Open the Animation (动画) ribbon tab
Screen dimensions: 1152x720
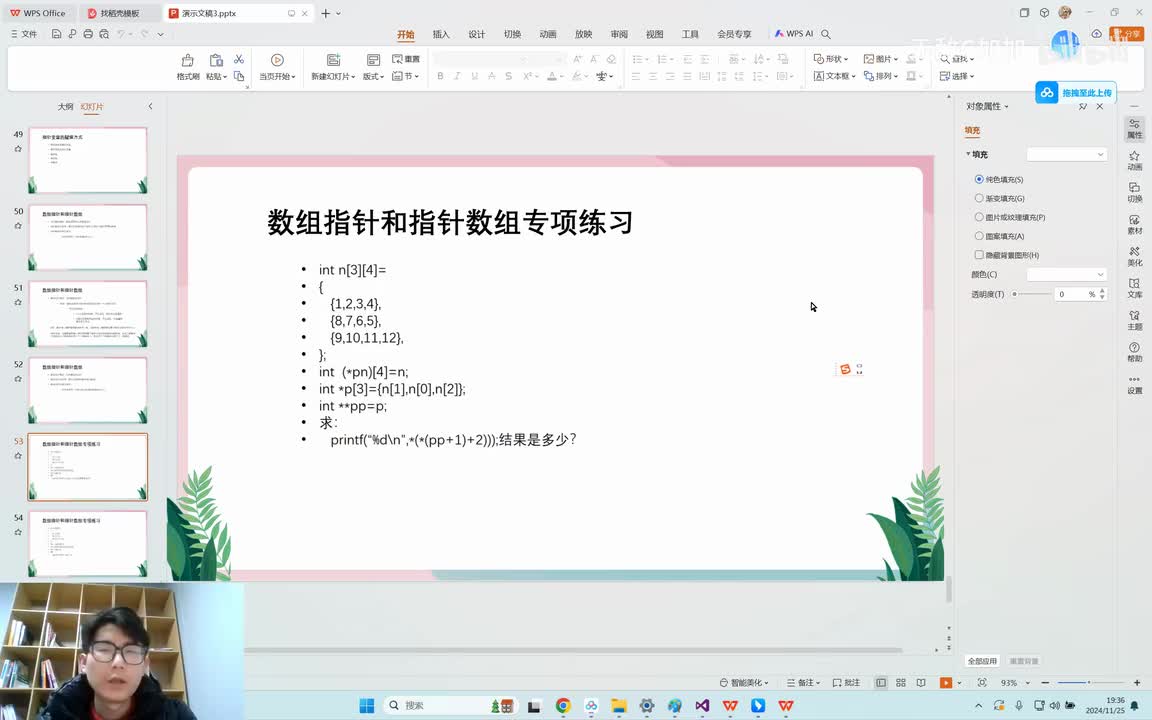click(548, 34)
